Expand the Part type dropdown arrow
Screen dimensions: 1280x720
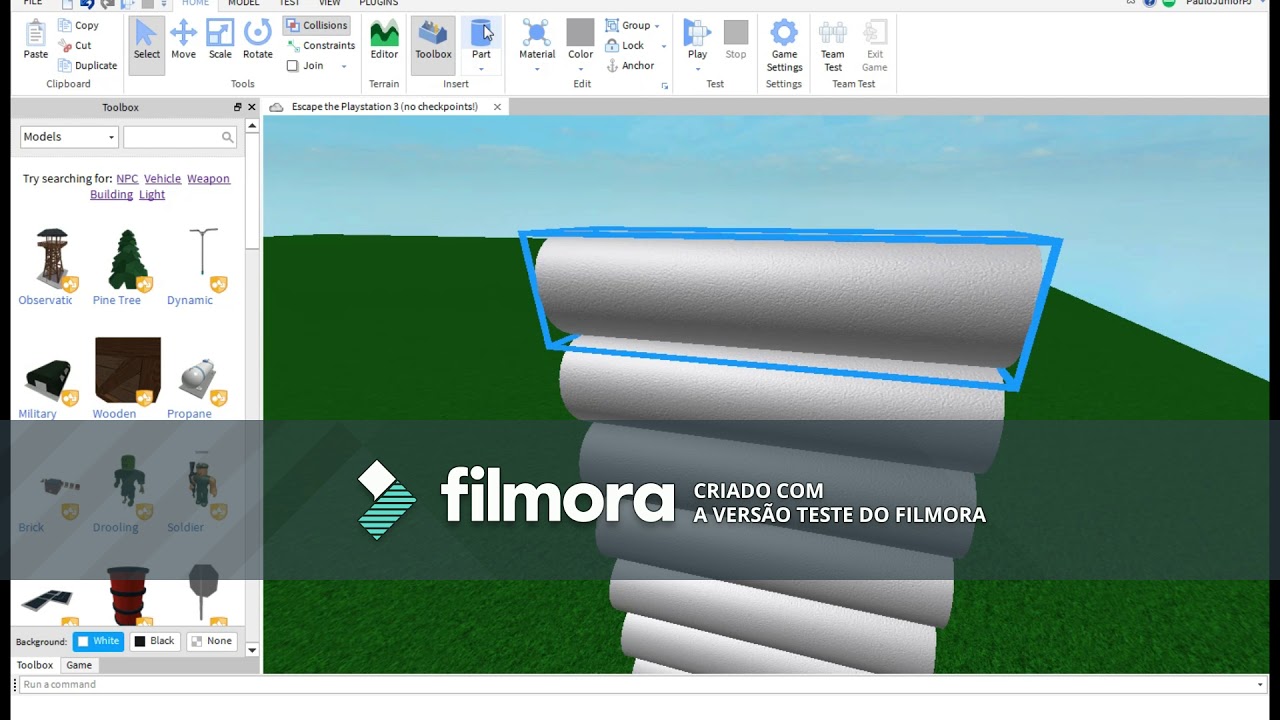point(481,69)
